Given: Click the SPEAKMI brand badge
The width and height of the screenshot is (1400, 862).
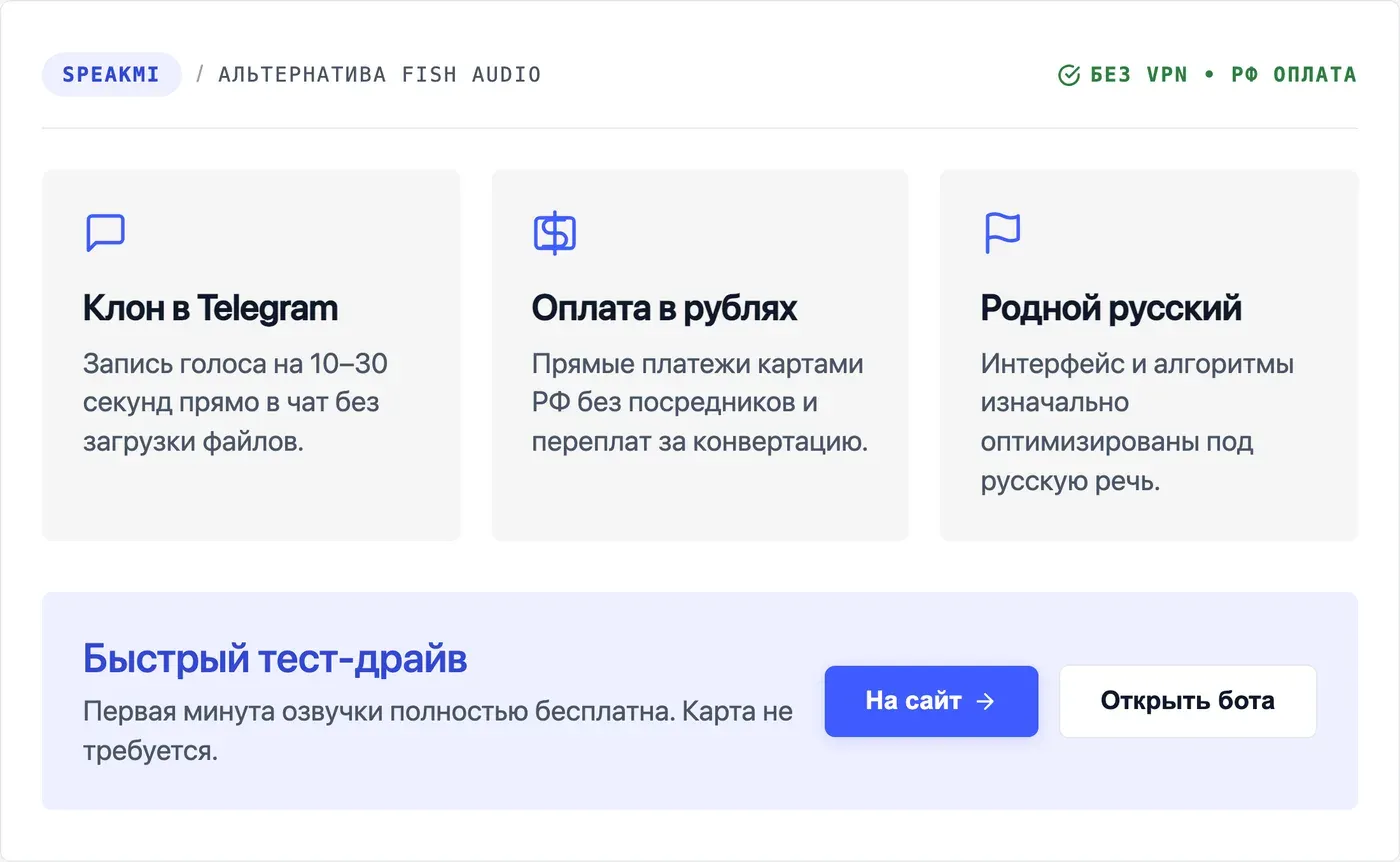Looking at the screenshot, I should [x=111, y=75].
